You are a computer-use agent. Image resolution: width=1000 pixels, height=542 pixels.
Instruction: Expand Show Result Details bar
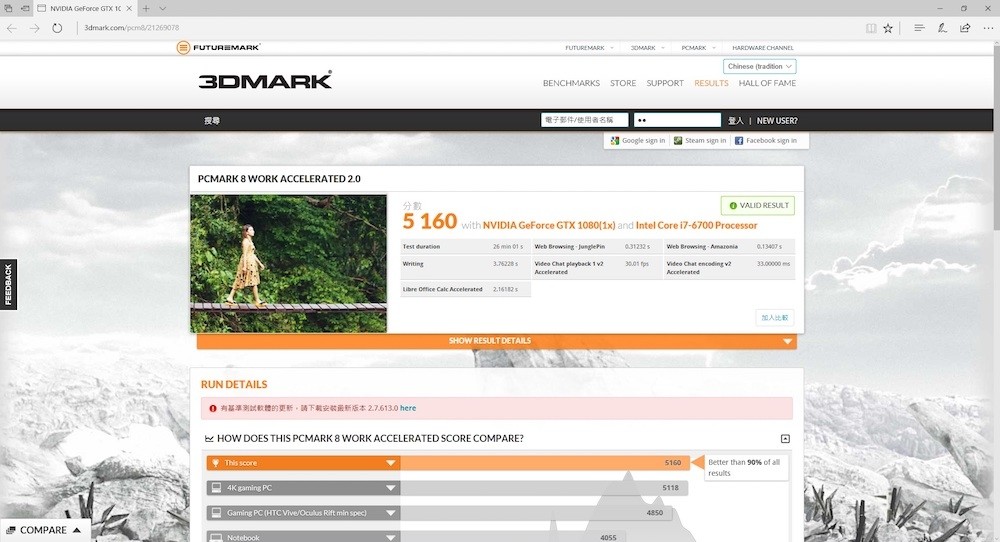(497, 341)
